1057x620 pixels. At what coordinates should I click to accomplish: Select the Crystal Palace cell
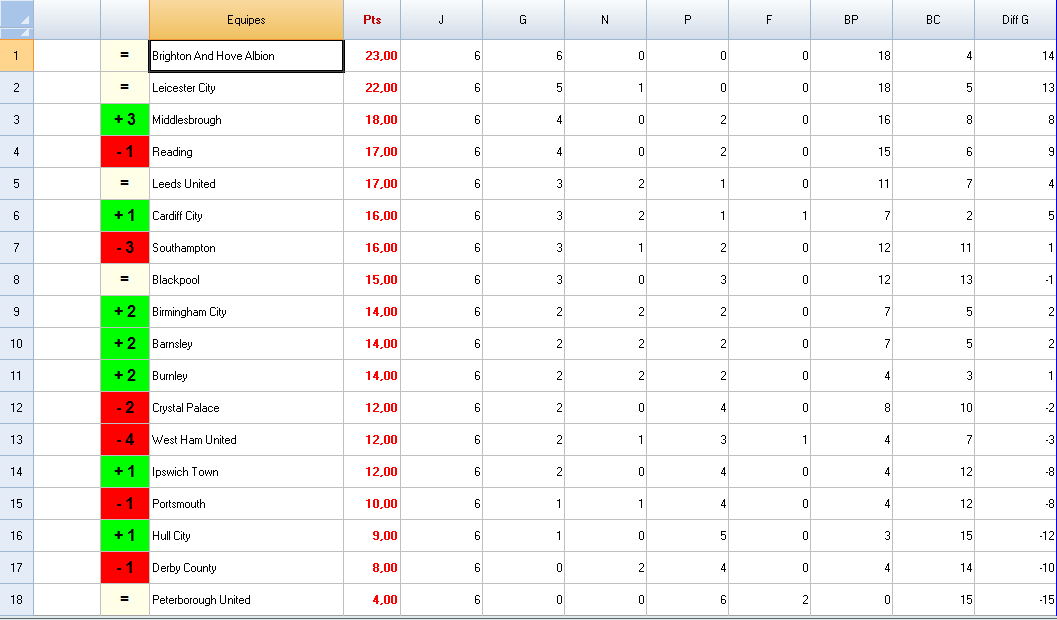[x=246, y=408]
